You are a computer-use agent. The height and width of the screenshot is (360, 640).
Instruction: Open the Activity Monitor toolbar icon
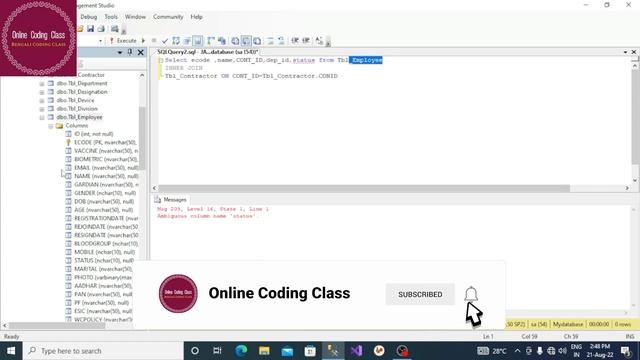pos(115,29)
